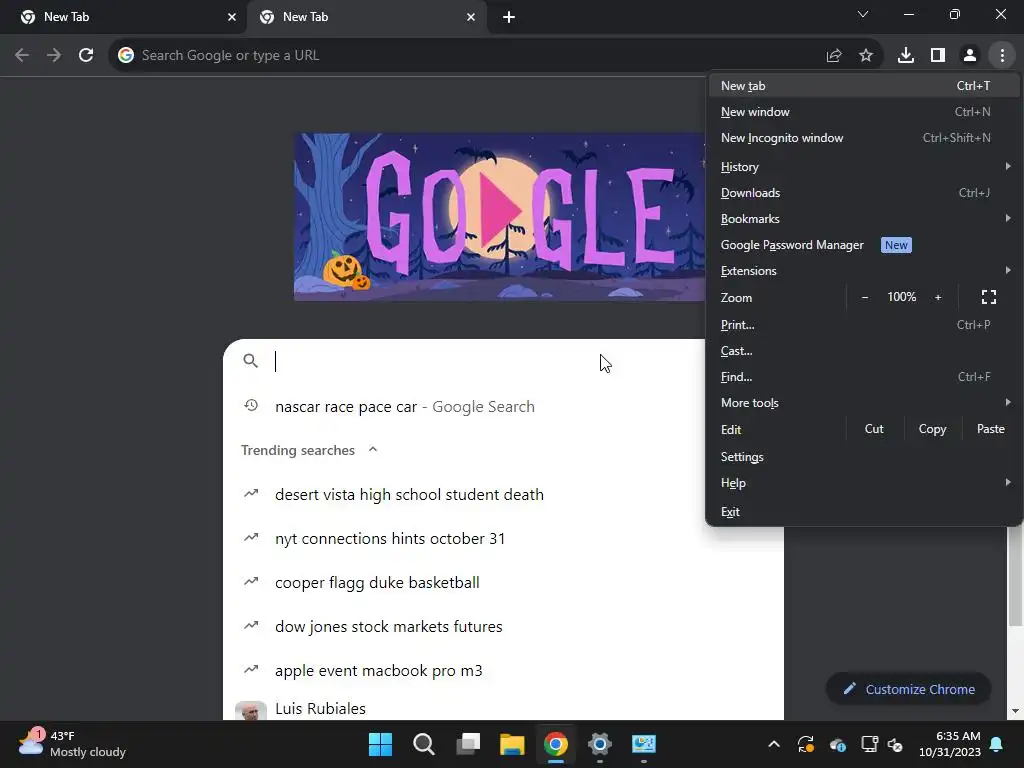Image resolution: width=1024 pixels, height=768 pixels.
Task: Expand the History submenu
Action: pos(863,167)
